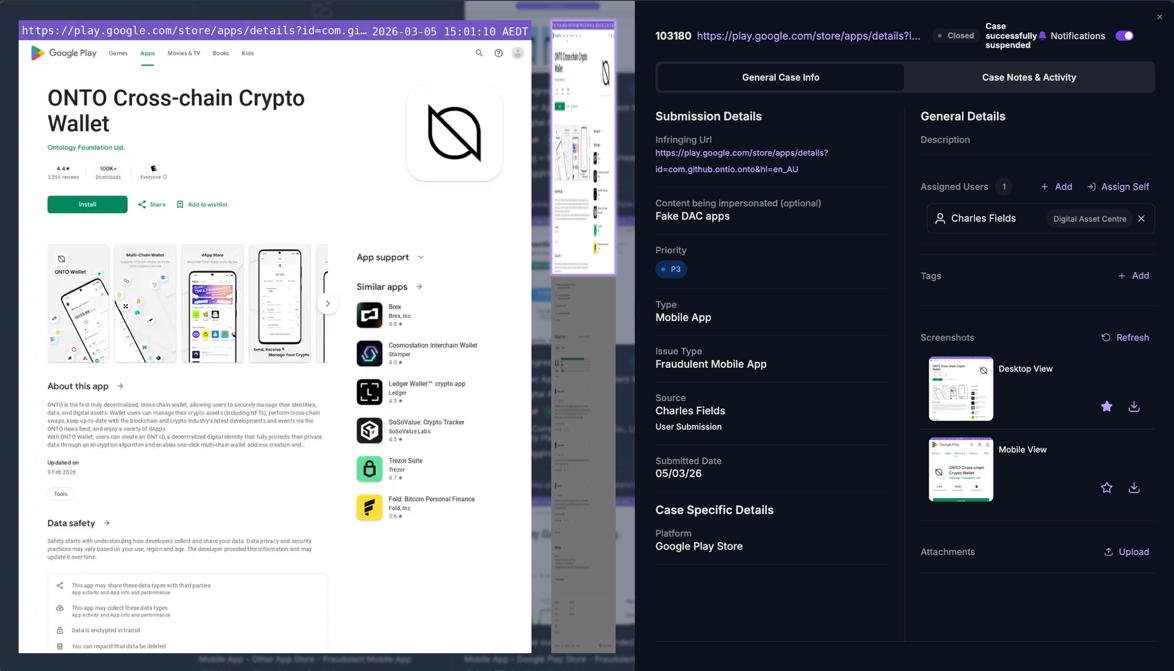Screen dimensions: 1174x671
Task: Refresh the screenshots
Action: coord(1124,338)
